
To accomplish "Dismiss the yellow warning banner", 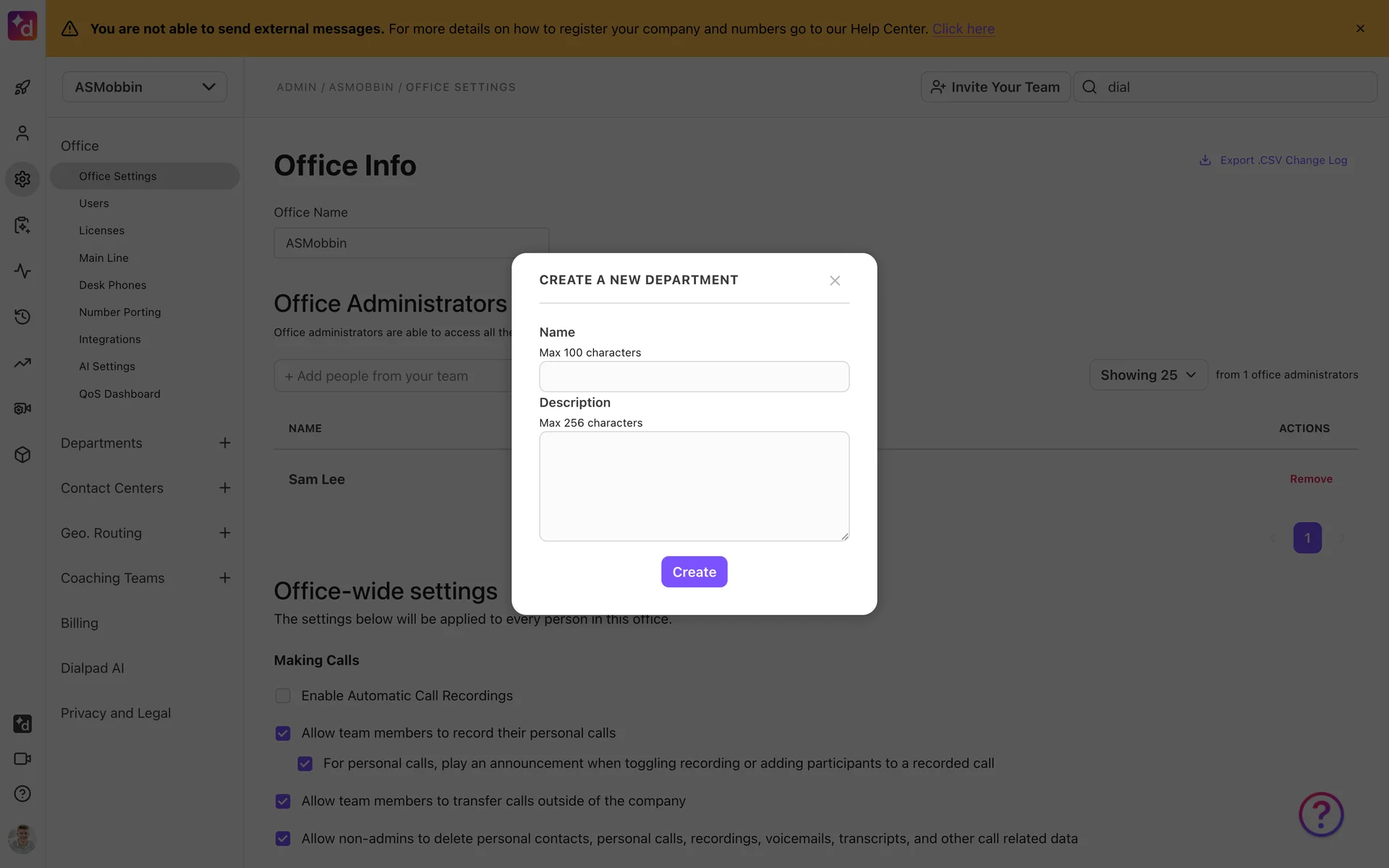I will tap(1360, 29).
